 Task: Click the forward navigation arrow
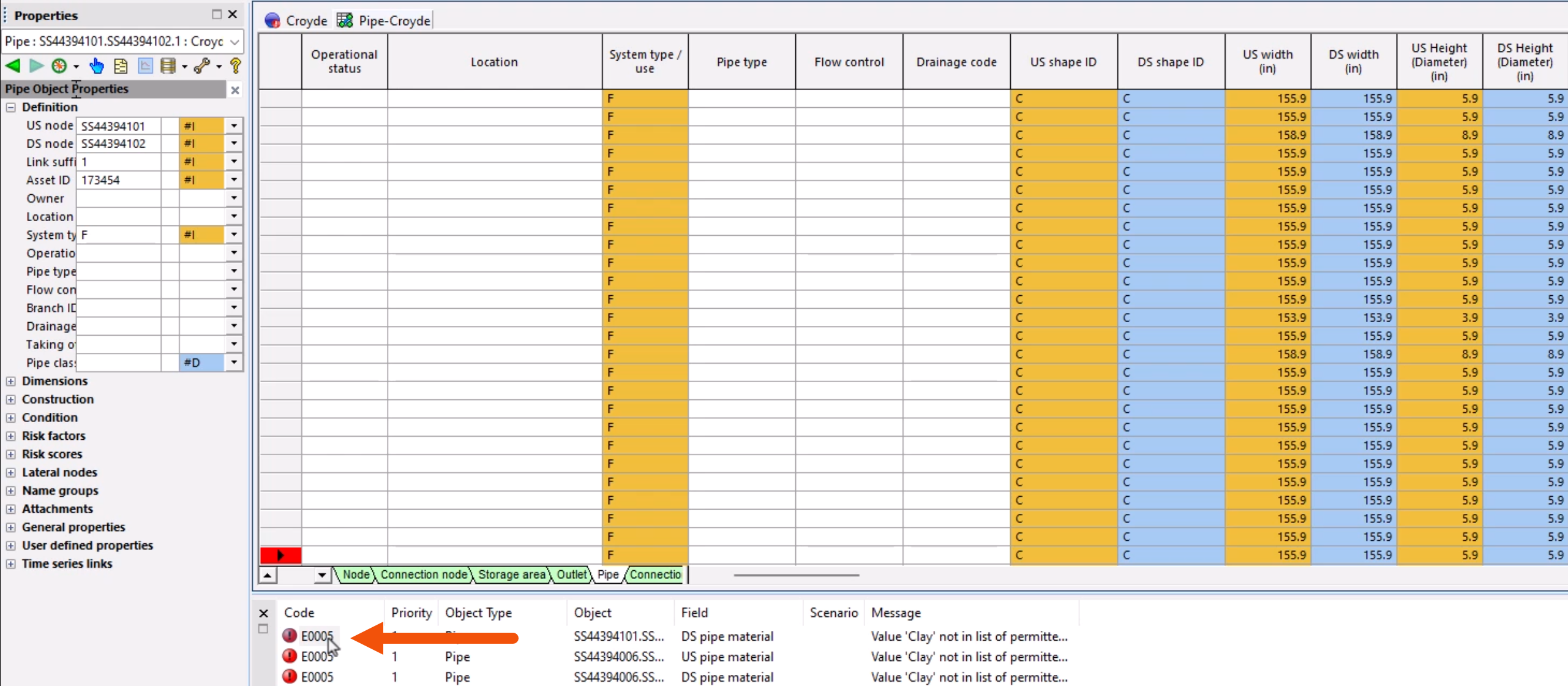tap(36, 66)
